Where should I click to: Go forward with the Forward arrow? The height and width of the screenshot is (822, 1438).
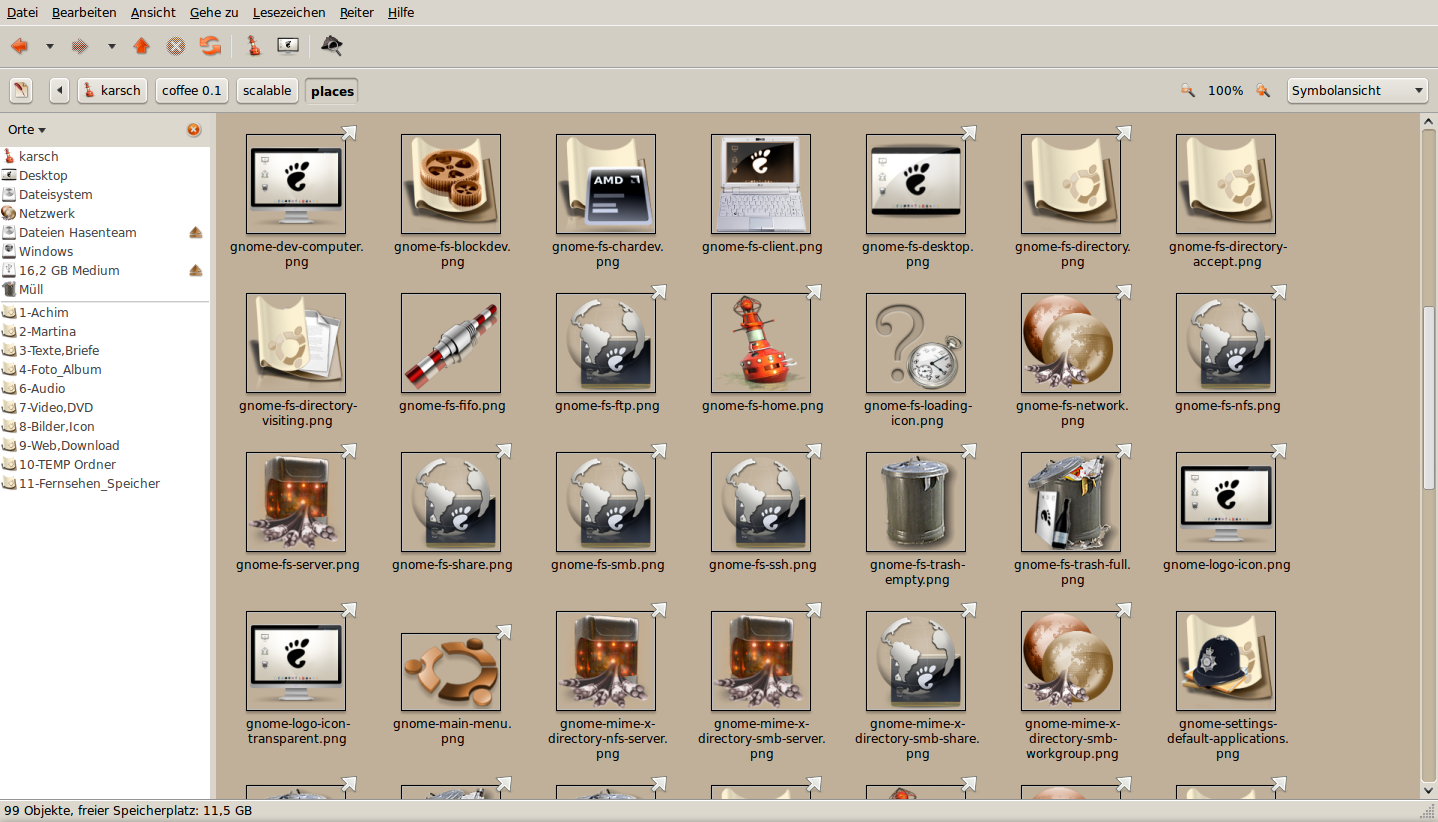point(81,46)
